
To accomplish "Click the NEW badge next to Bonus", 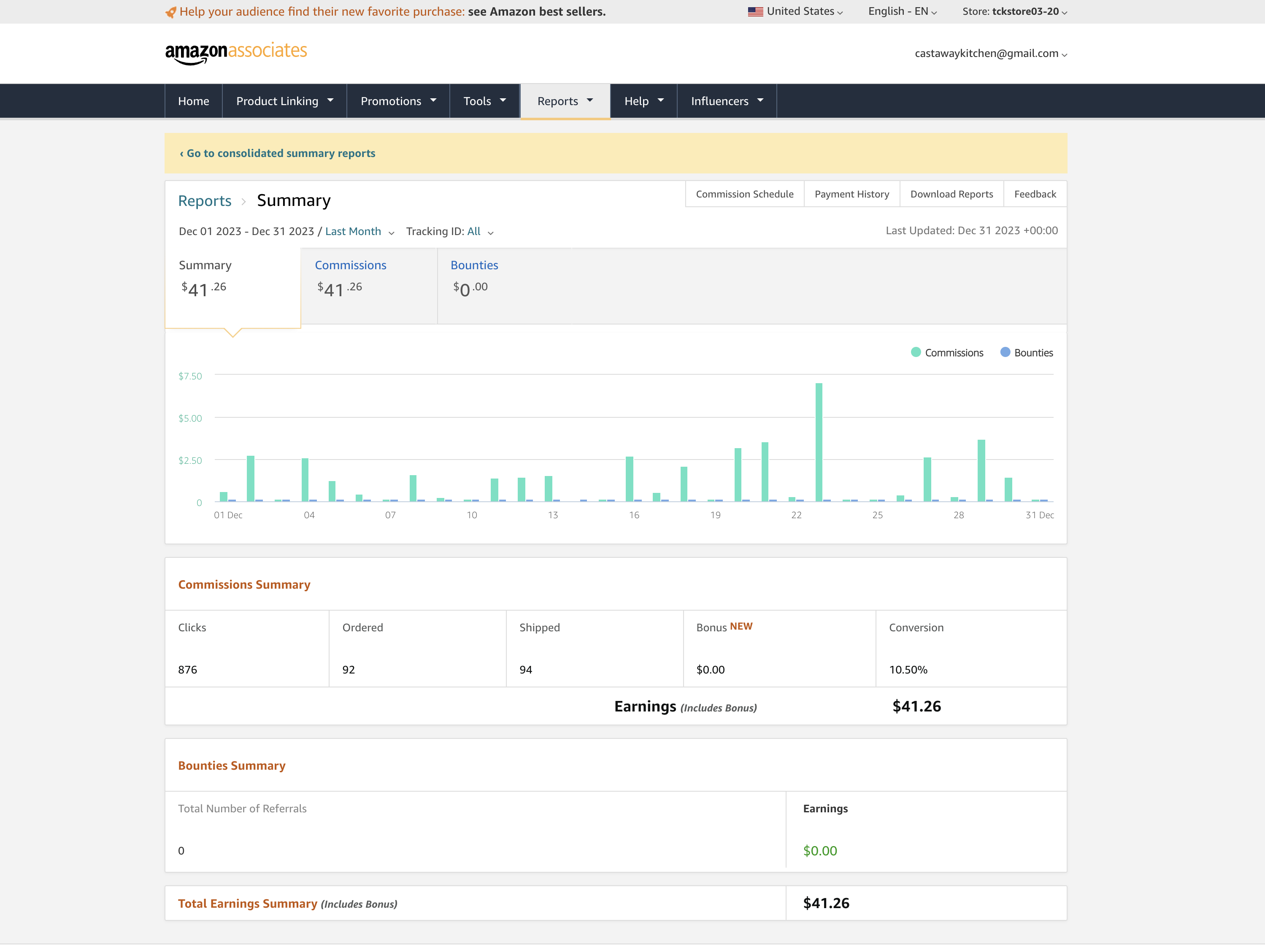I will [741, 627].
